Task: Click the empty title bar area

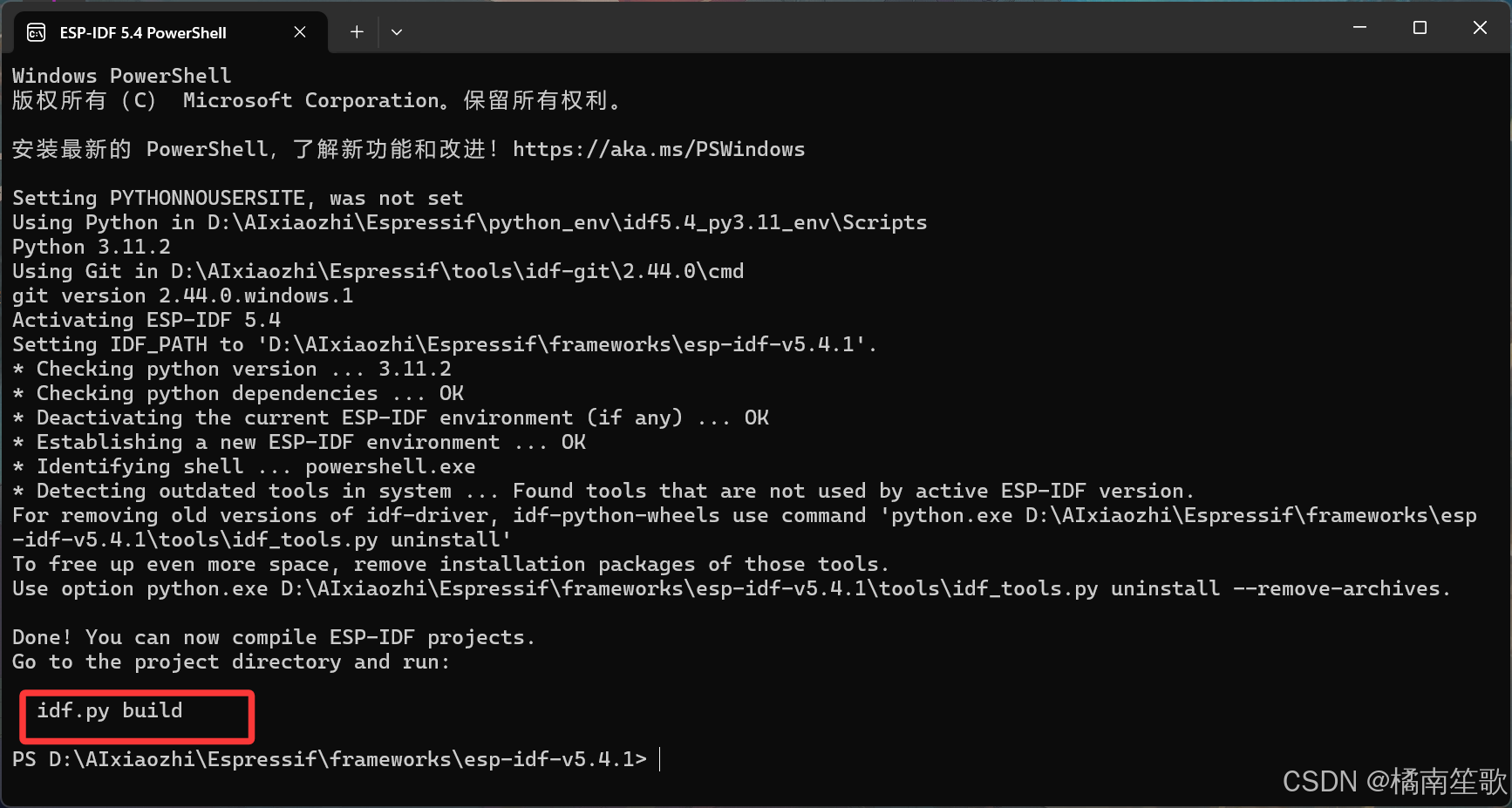Action: (872, 28)
